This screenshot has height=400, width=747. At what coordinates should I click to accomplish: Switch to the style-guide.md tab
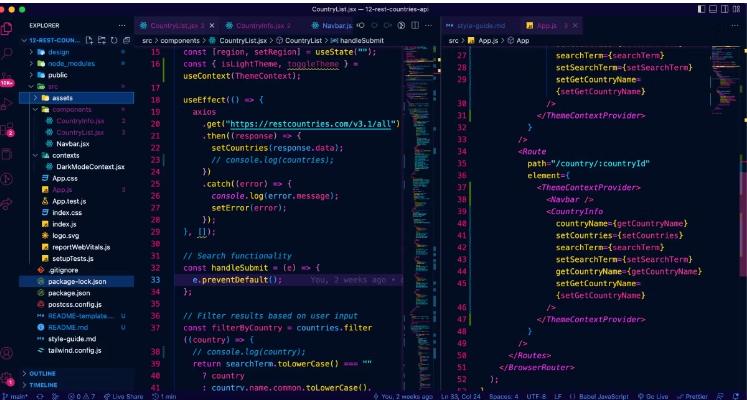tap(480, 25)
